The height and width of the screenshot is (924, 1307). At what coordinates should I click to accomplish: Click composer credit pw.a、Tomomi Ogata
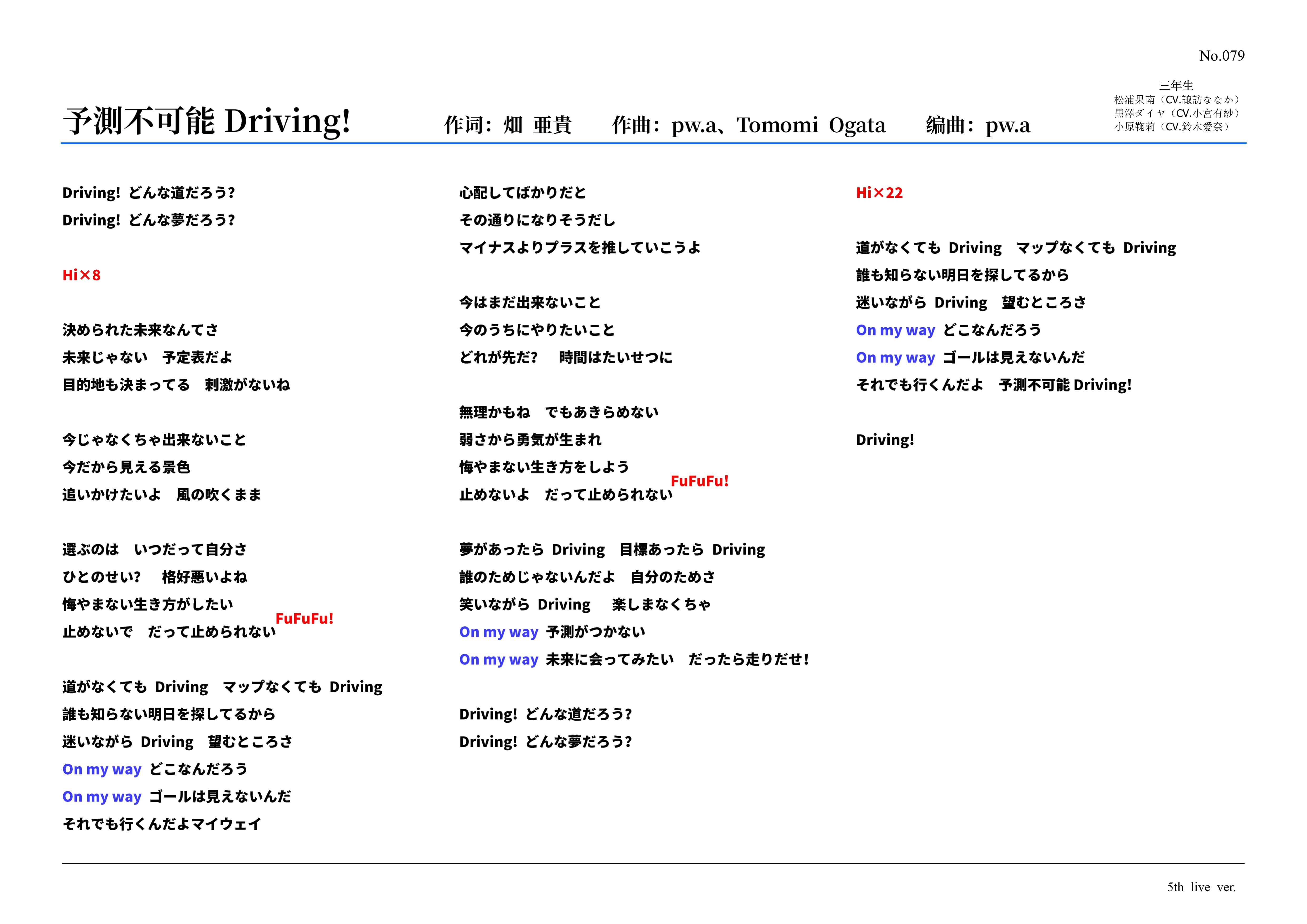point(778,125)
